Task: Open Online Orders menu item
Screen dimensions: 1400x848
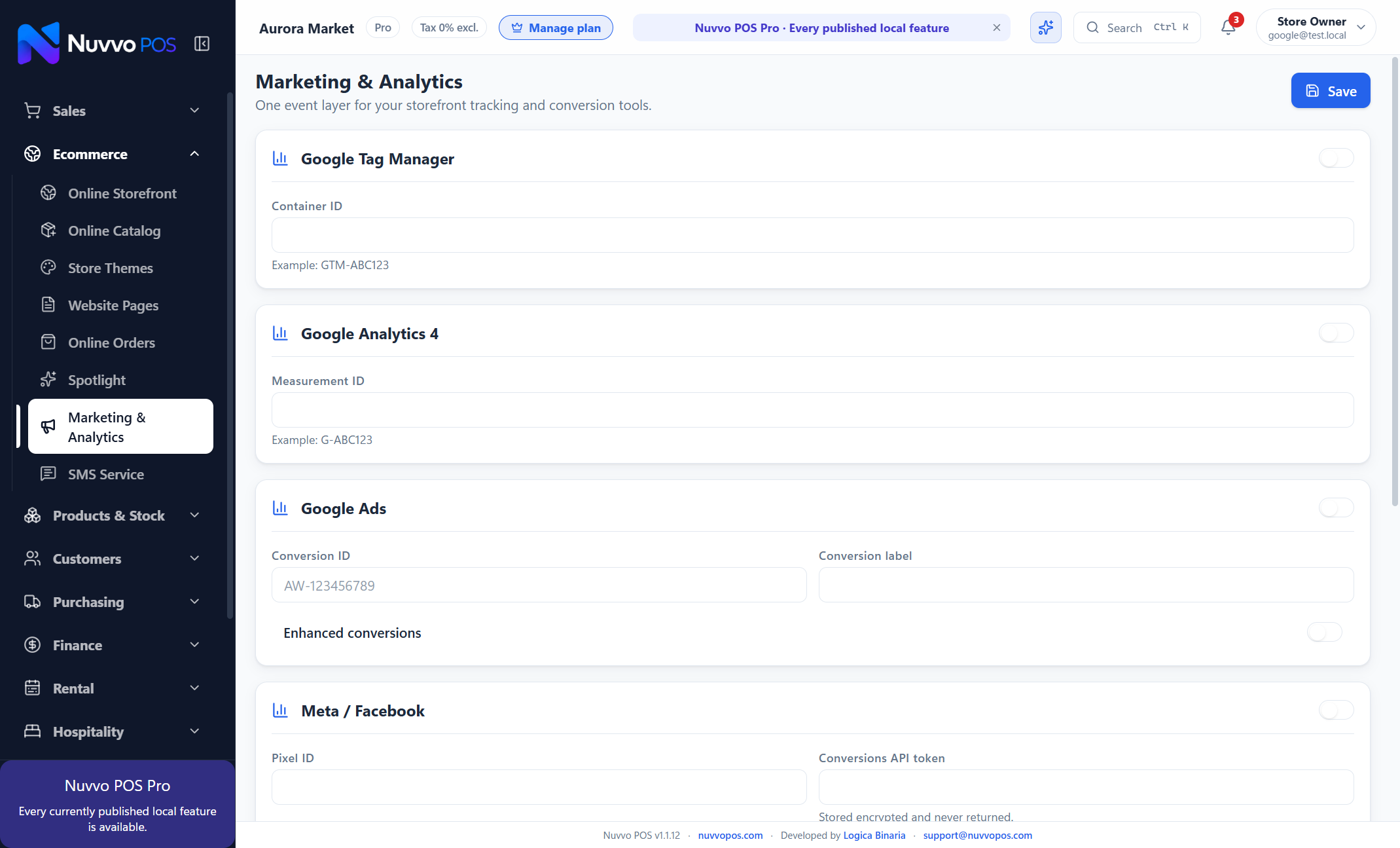Action: (x=120, y=342)
